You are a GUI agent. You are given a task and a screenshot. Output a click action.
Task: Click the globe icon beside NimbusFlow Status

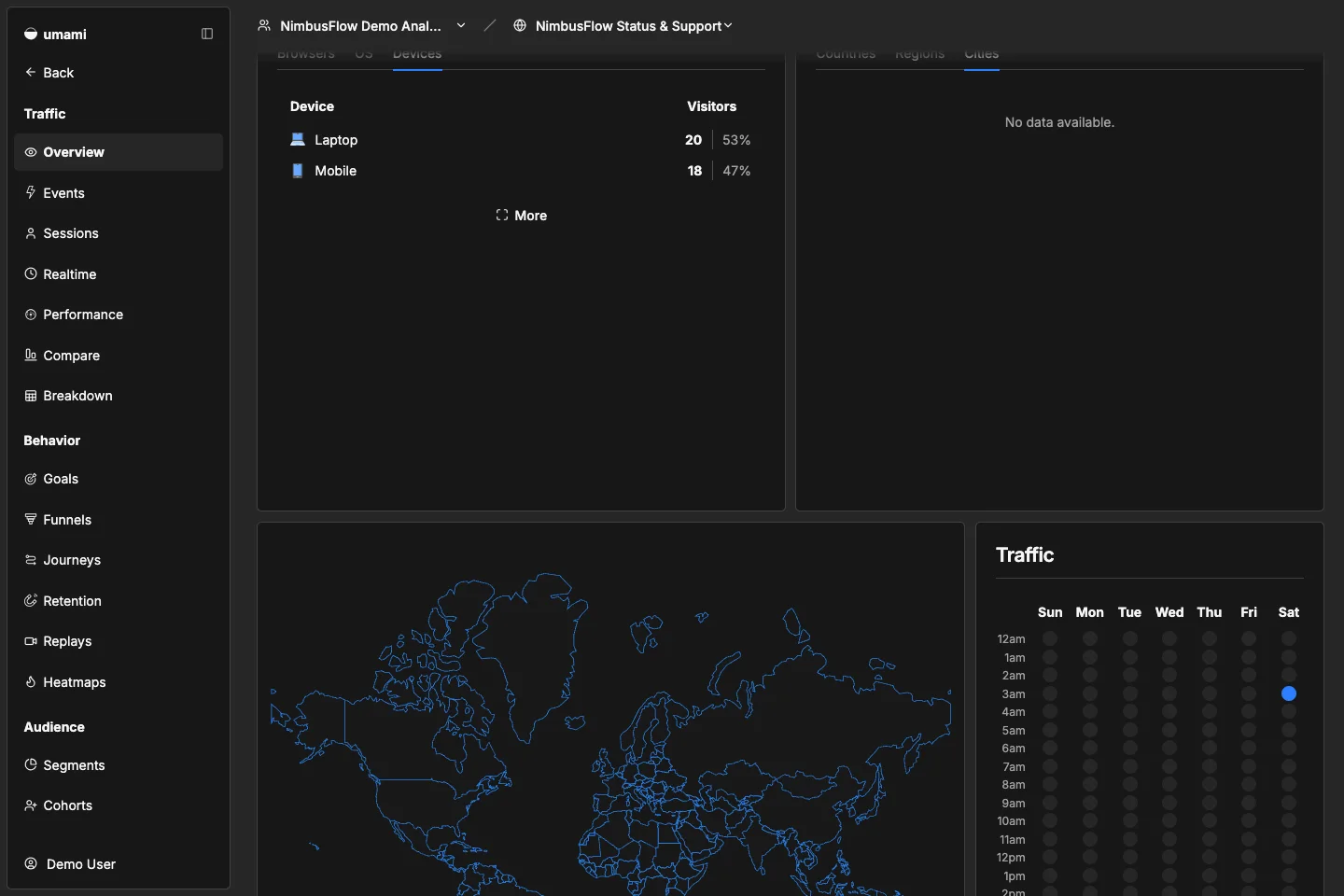point(520,26)
